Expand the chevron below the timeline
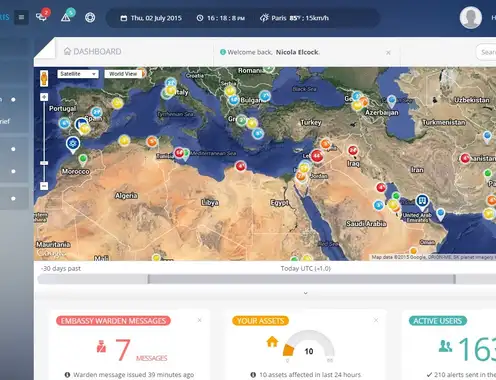Screen dimensions: 496x380 [x=305, y=293]
